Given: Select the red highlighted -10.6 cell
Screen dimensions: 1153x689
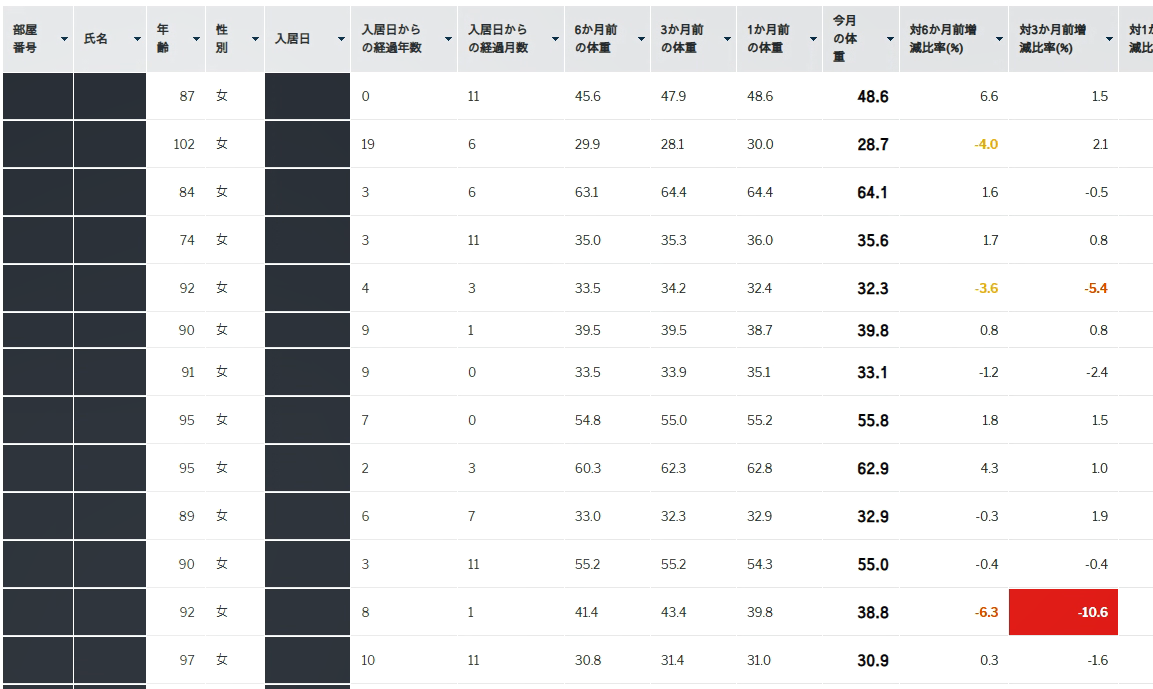Looking at the screenshot, I should pos(1063,612).
